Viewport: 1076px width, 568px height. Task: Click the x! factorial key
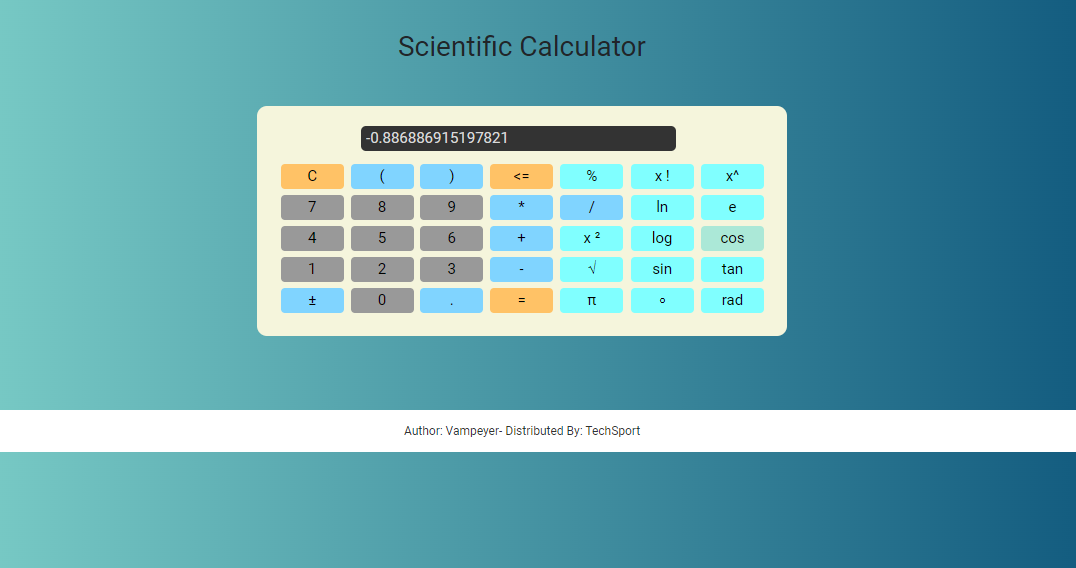[x=662, y=176]
